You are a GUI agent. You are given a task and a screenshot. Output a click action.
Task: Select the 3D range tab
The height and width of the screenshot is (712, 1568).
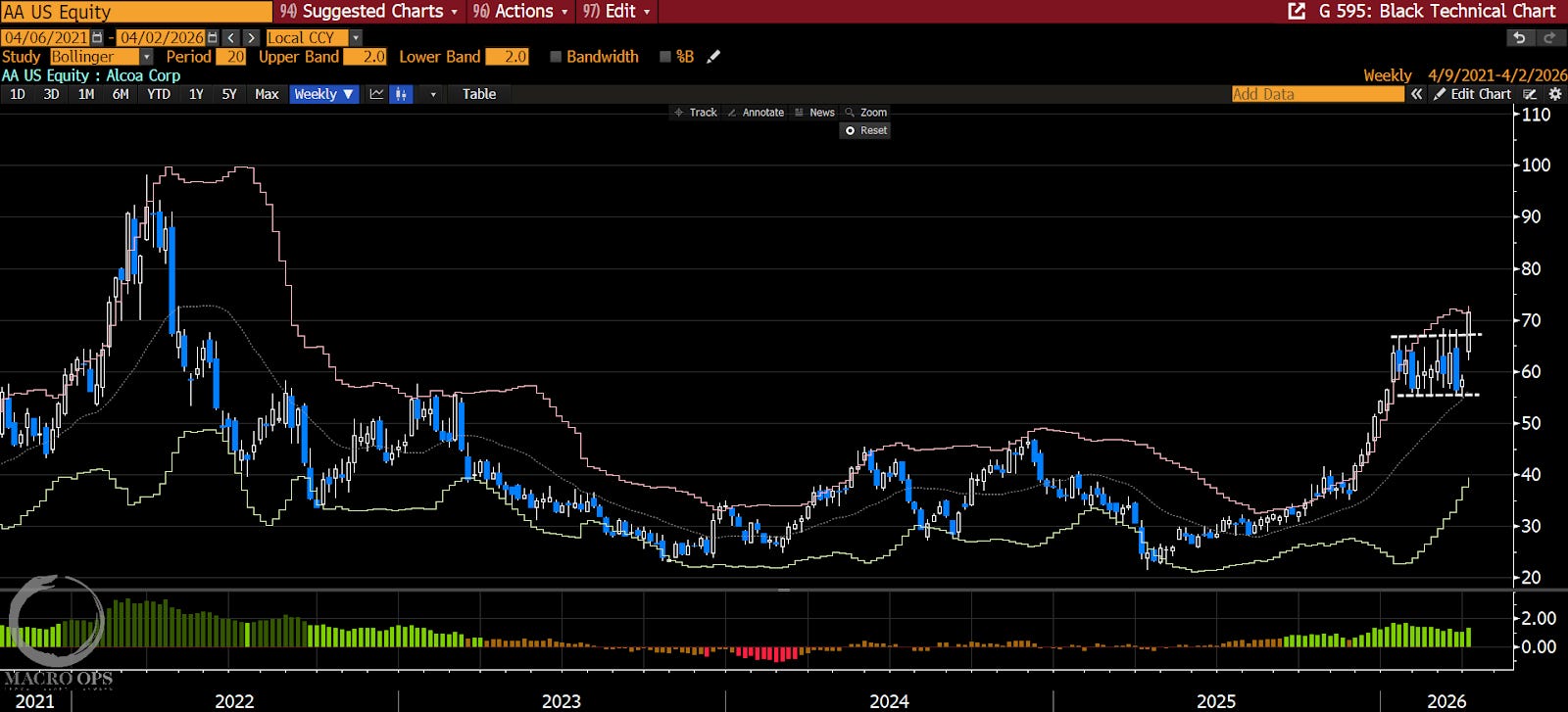tap(52, 94)
